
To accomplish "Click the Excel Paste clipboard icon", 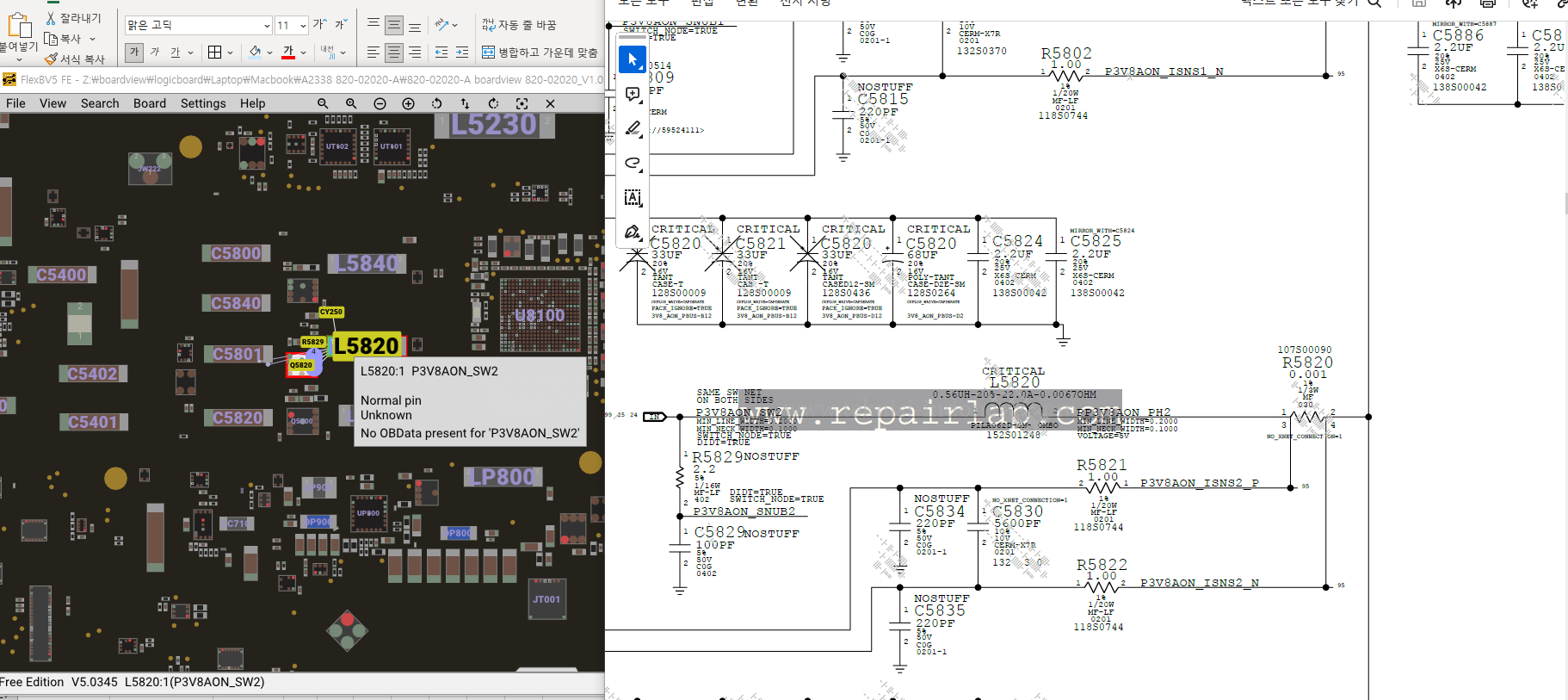I will [19, 24].
